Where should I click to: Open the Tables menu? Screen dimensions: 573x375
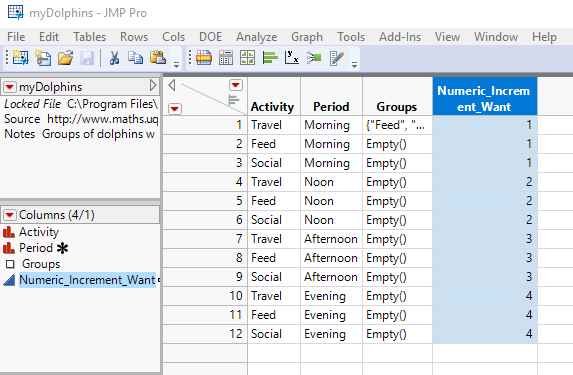click(90, 37)
